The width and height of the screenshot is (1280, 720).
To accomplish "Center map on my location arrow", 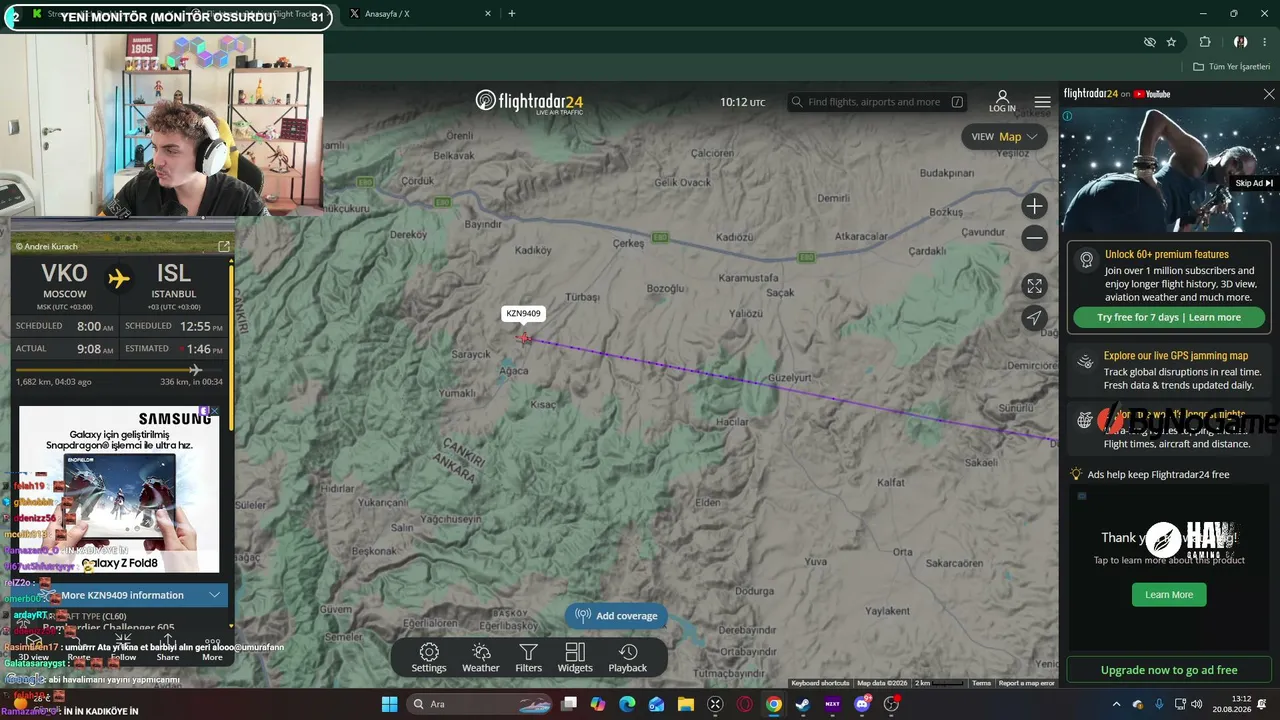I will point(1034,318).
